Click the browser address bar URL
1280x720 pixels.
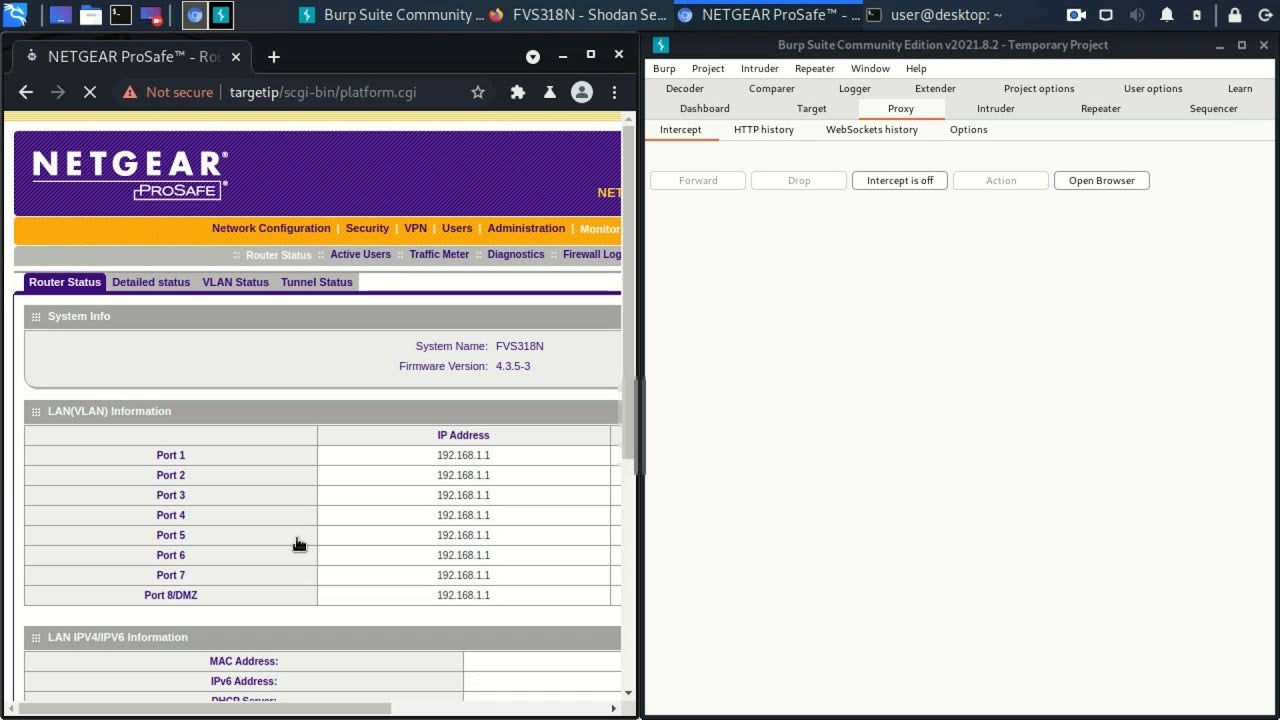point(323,92)
